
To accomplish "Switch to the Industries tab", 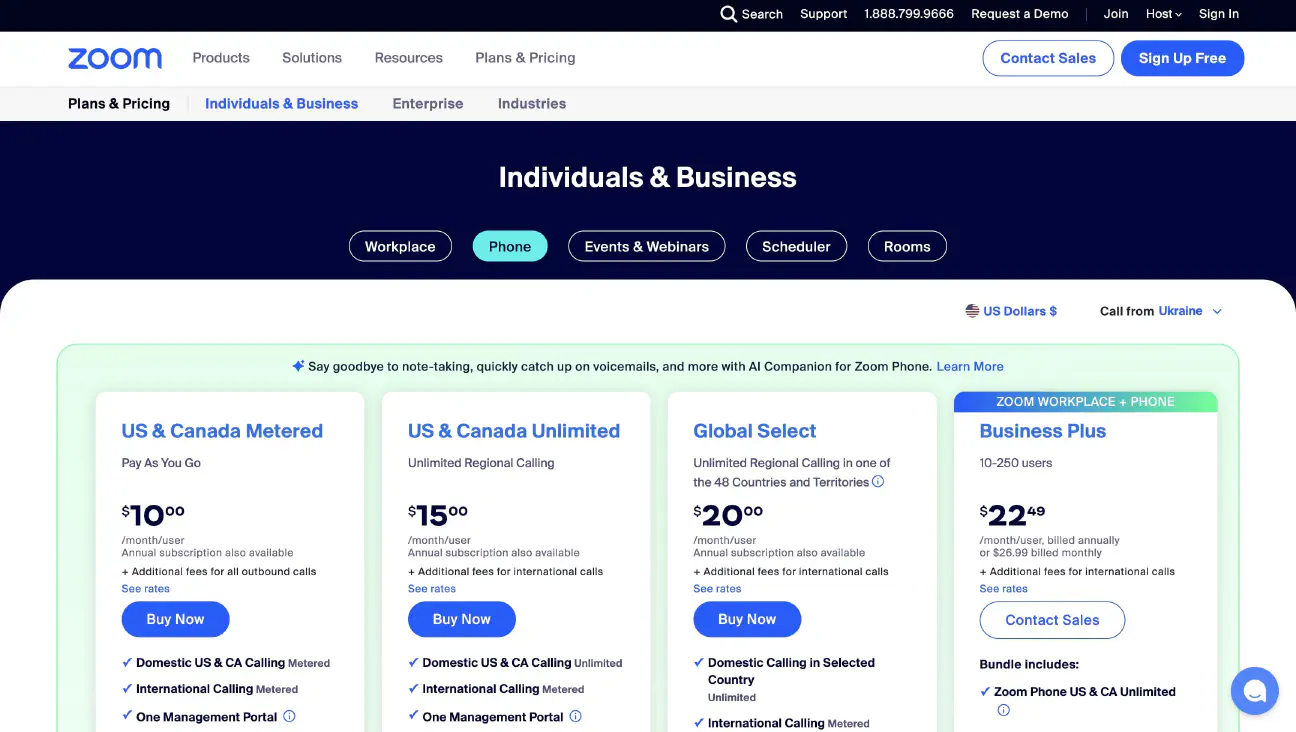I will coord(532,103).
